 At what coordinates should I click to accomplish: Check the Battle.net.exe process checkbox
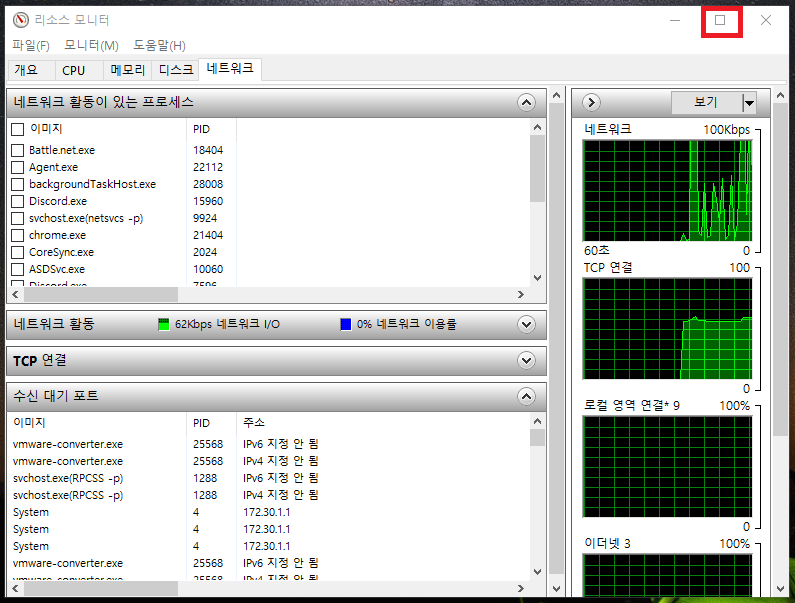[x=18, y=151]
